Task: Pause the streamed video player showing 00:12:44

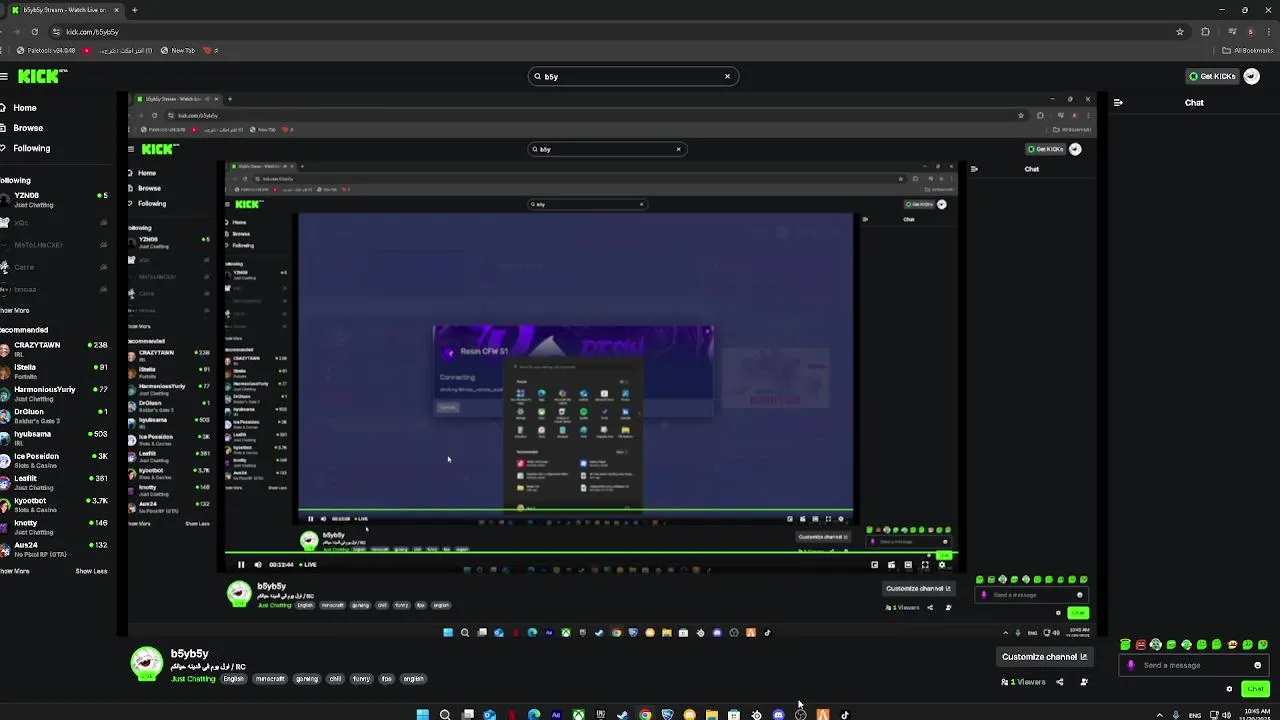Action: (x=240, y=565)
